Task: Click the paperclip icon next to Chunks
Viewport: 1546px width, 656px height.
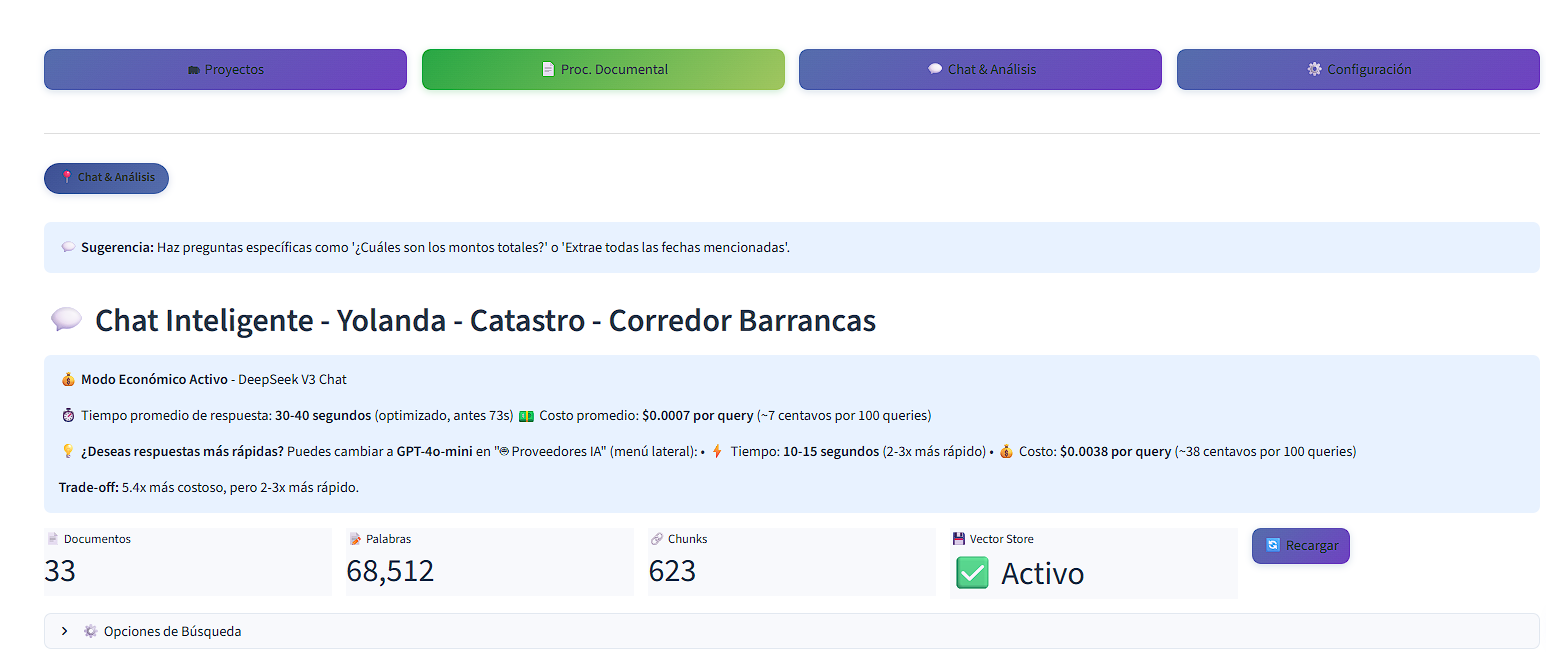Action: click(657, 538)
